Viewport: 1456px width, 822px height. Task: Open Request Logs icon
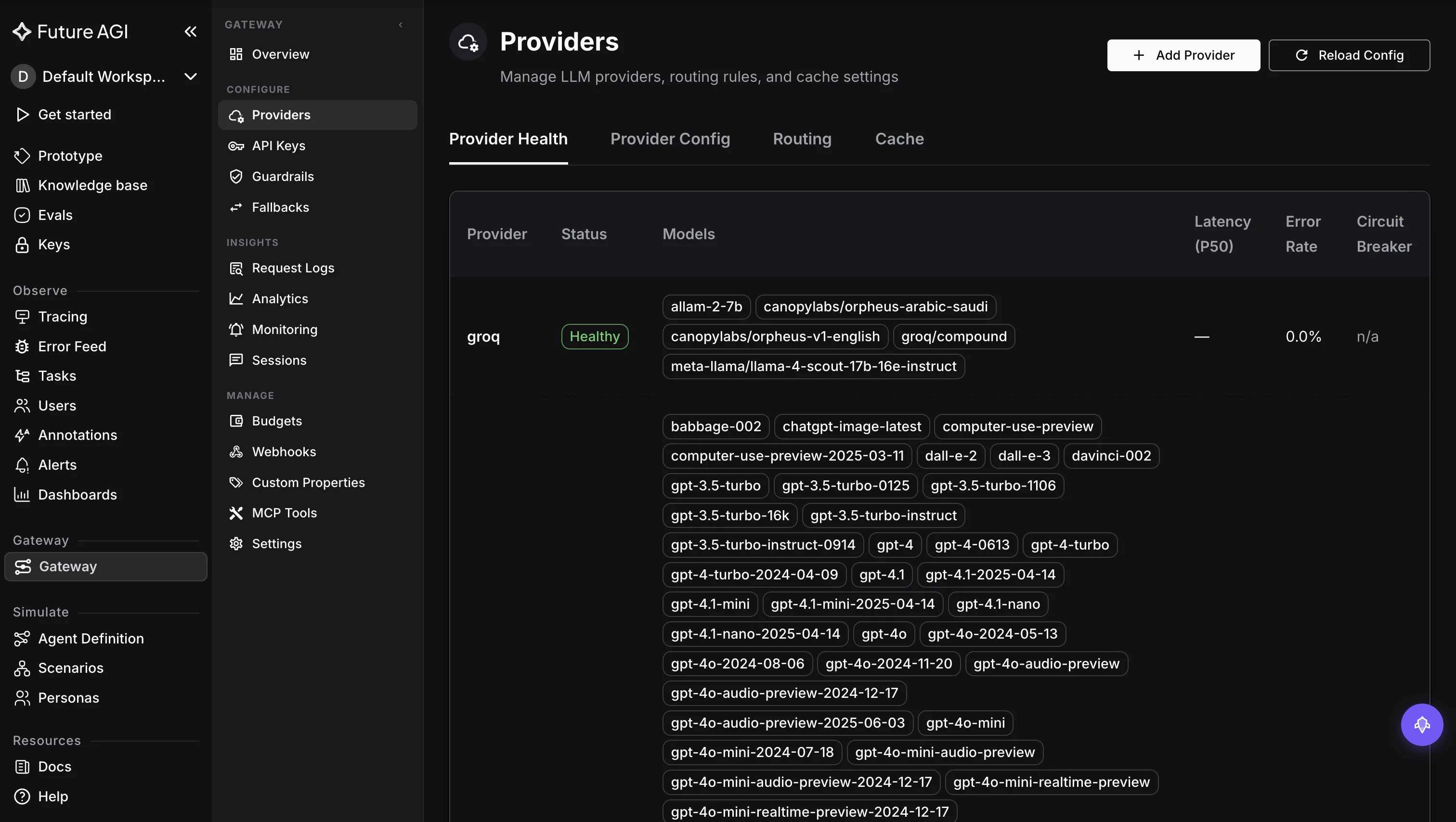(x=236, y=269)
